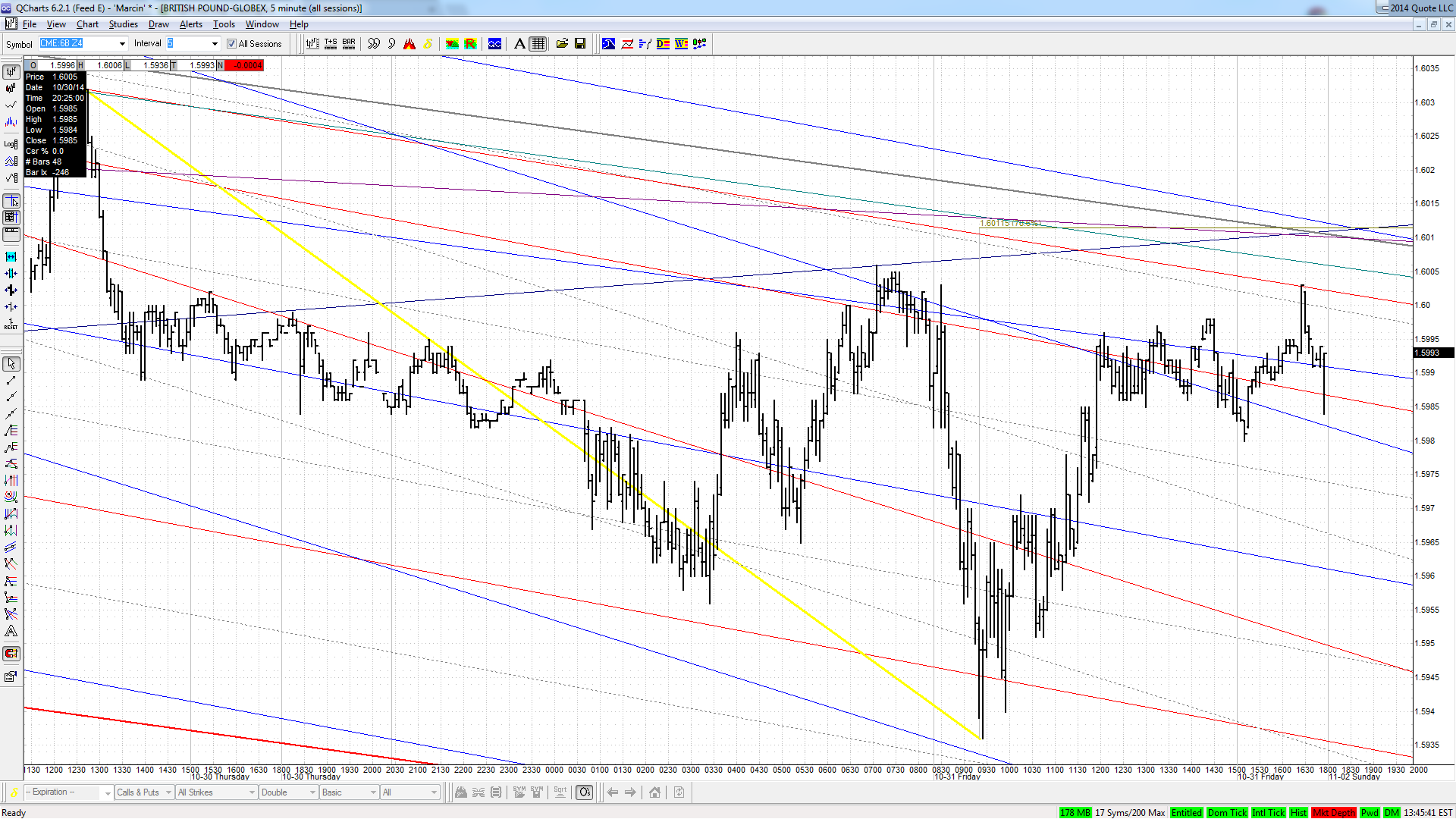
Task: Click the RESET zoom icon
Action: tap(11, 325)
